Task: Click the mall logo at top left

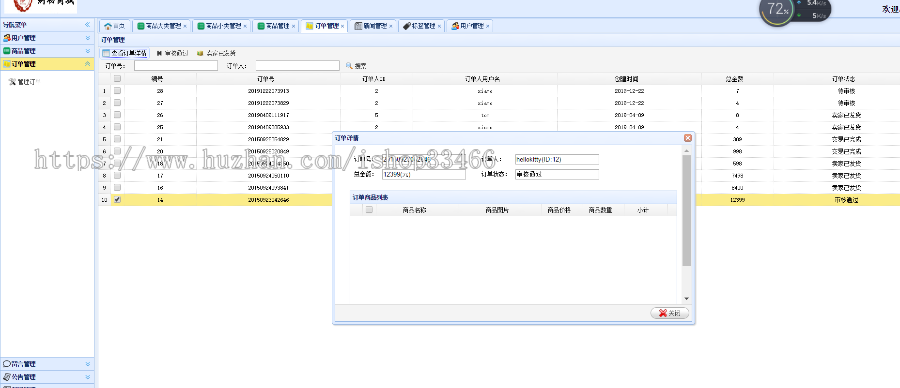Action: [x=40, y=5]
